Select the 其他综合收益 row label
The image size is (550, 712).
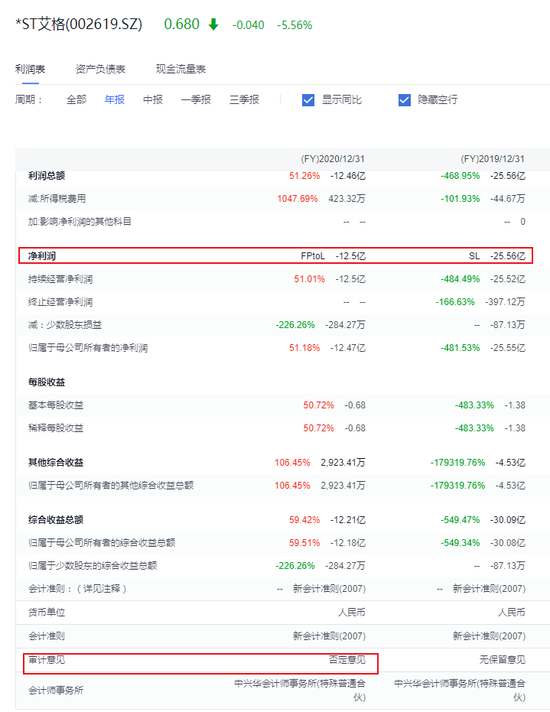pyautogui.click(x=56, y=462)
